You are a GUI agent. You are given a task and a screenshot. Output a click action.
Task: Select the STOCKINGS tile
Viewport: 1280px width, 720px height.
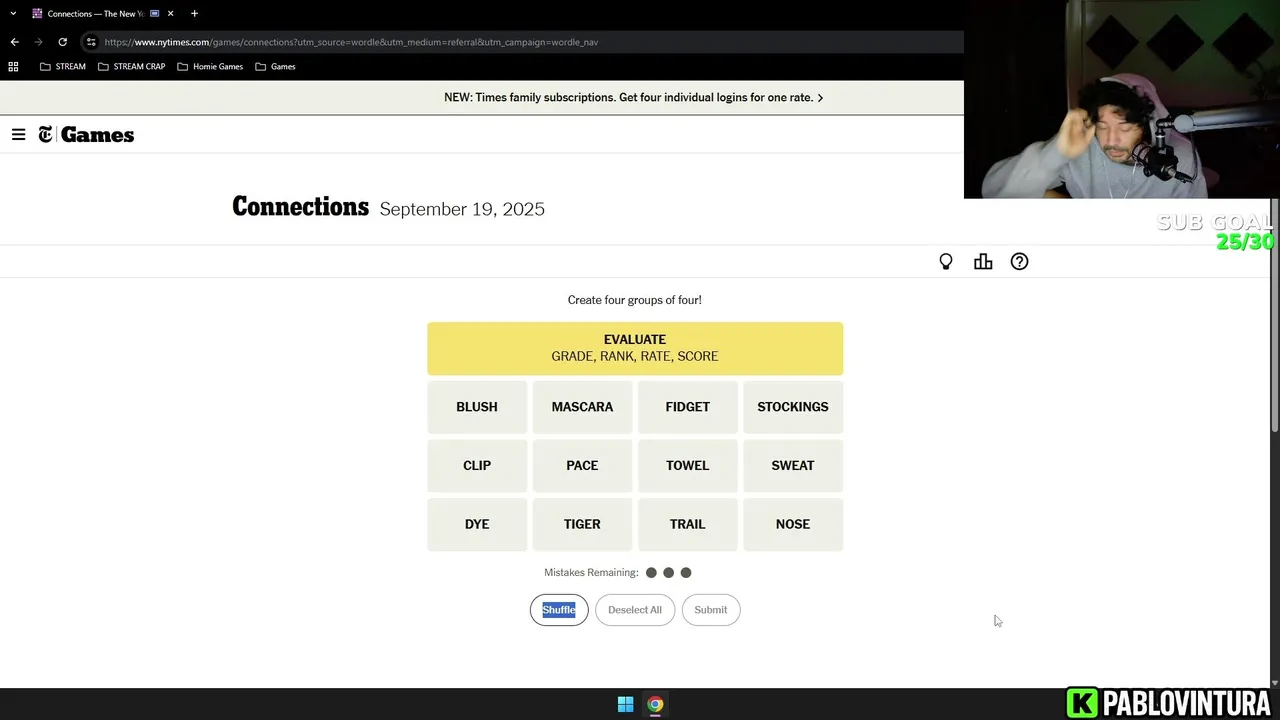793,407
